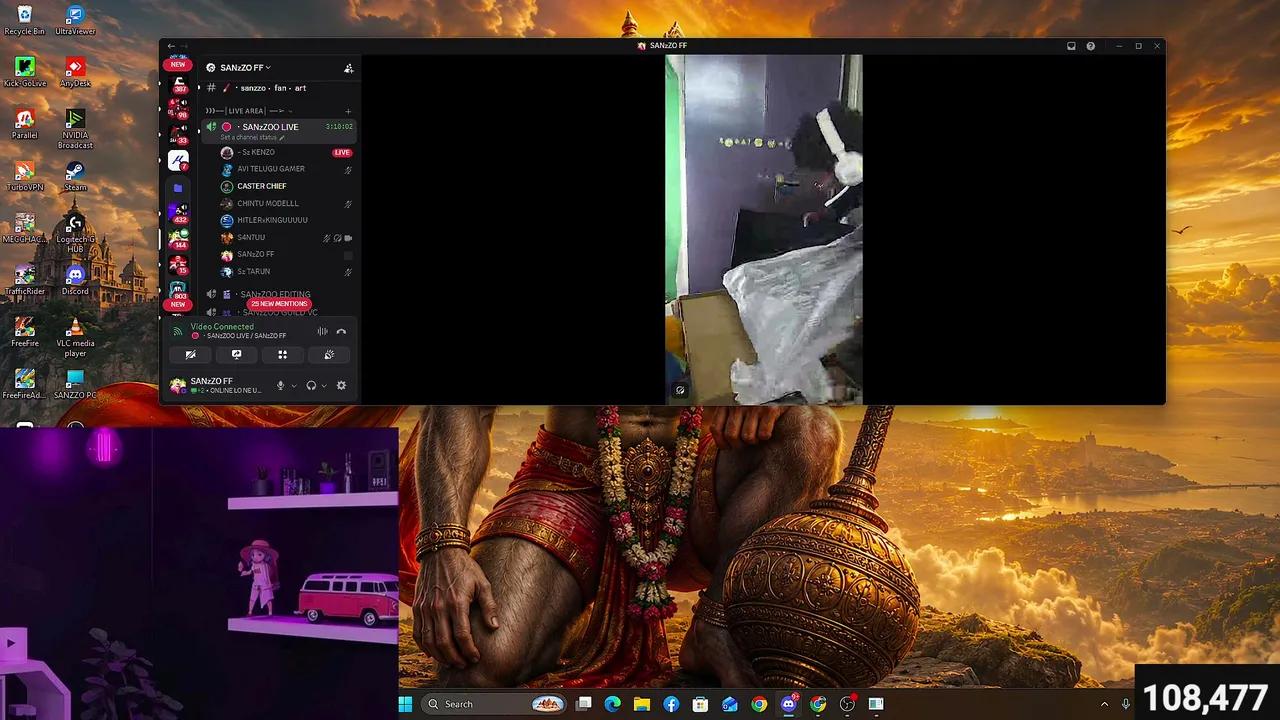Click the bottom NEW unread indicator in server list
Viewport: 1280px width, 720px height.
pos(178,304)
